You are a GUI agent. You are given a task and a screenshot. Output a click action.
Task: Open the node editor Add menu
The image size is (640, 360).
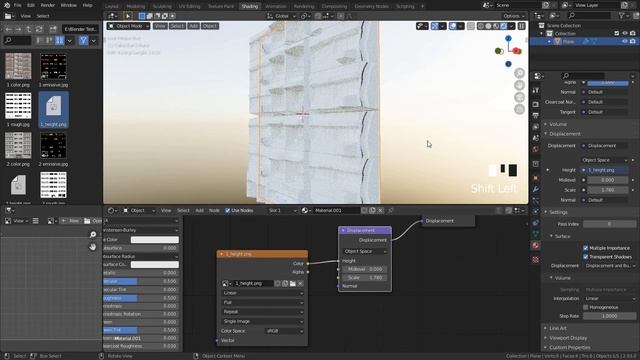tap(199, 211)
